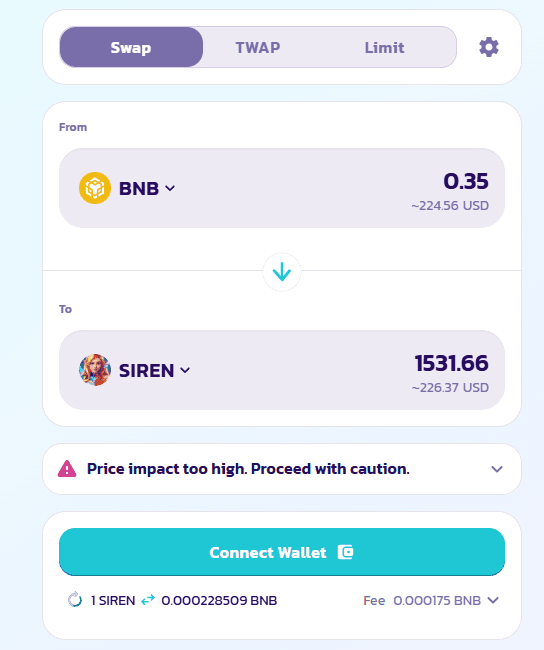Viewport: 544px width, 650px height.
Task: Edit the From amount 0.35
Action: (x=466, y=181)
